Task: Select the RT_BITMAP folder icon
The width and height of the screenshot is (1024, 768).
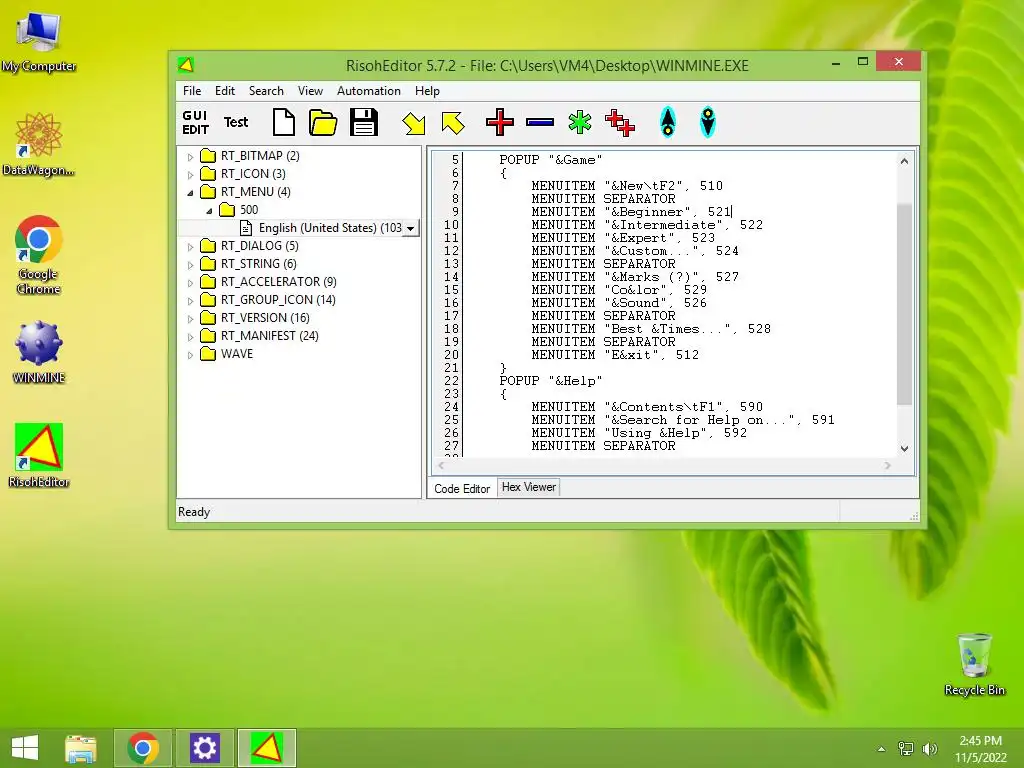Action: tap(208, 155)
